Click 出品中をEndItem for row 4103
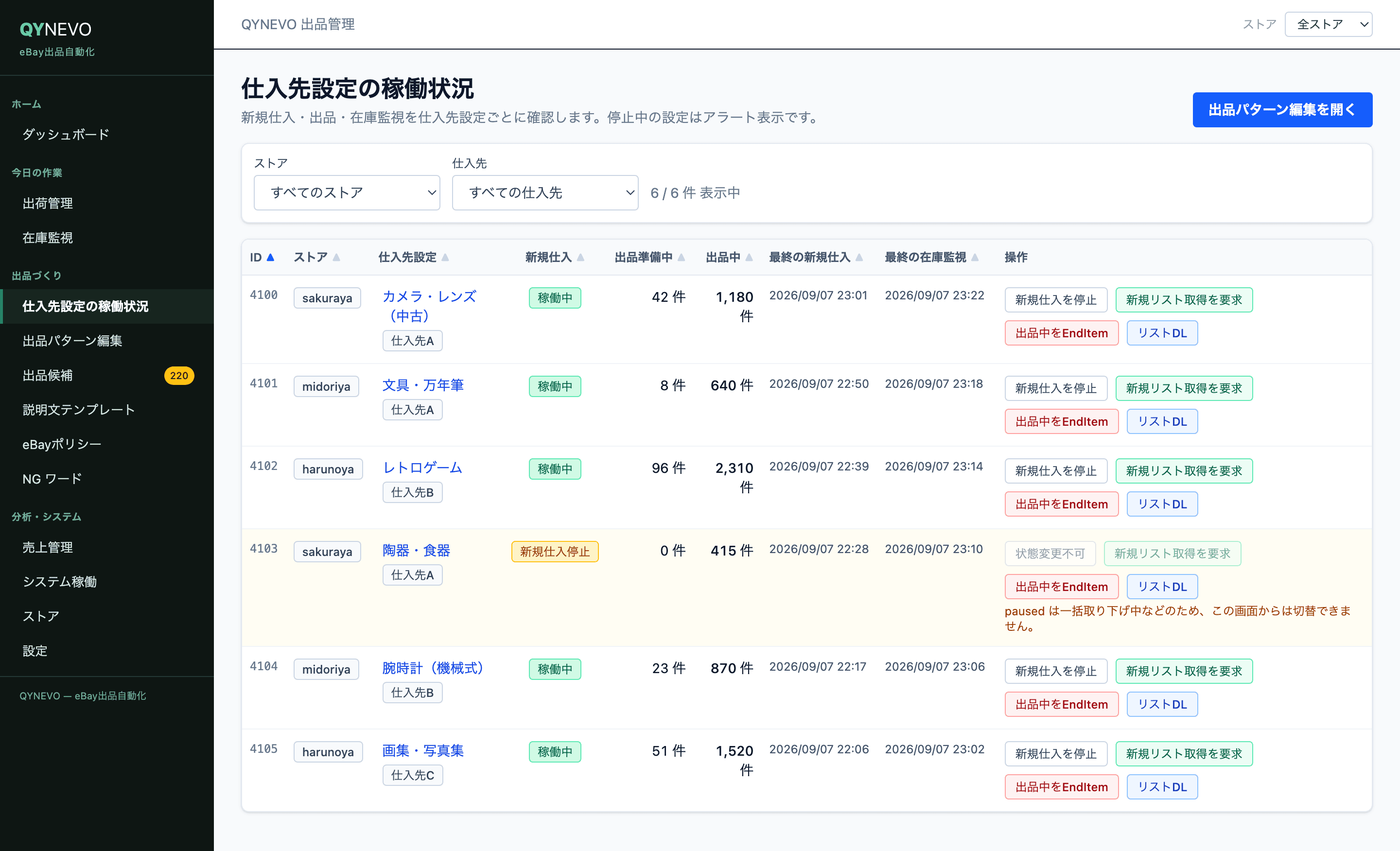 (1061, 587)
